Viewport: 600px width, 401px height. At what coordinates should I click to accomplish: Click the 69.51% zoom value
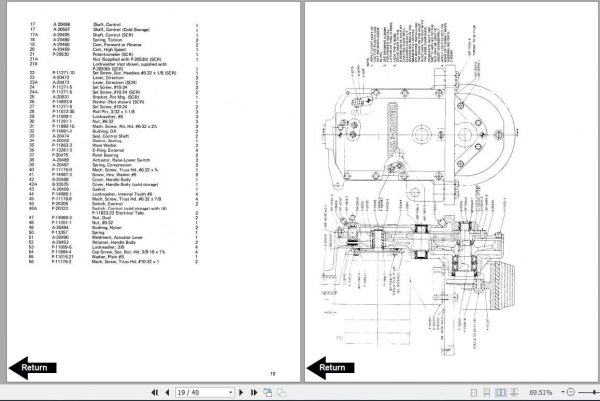point(541,393)
